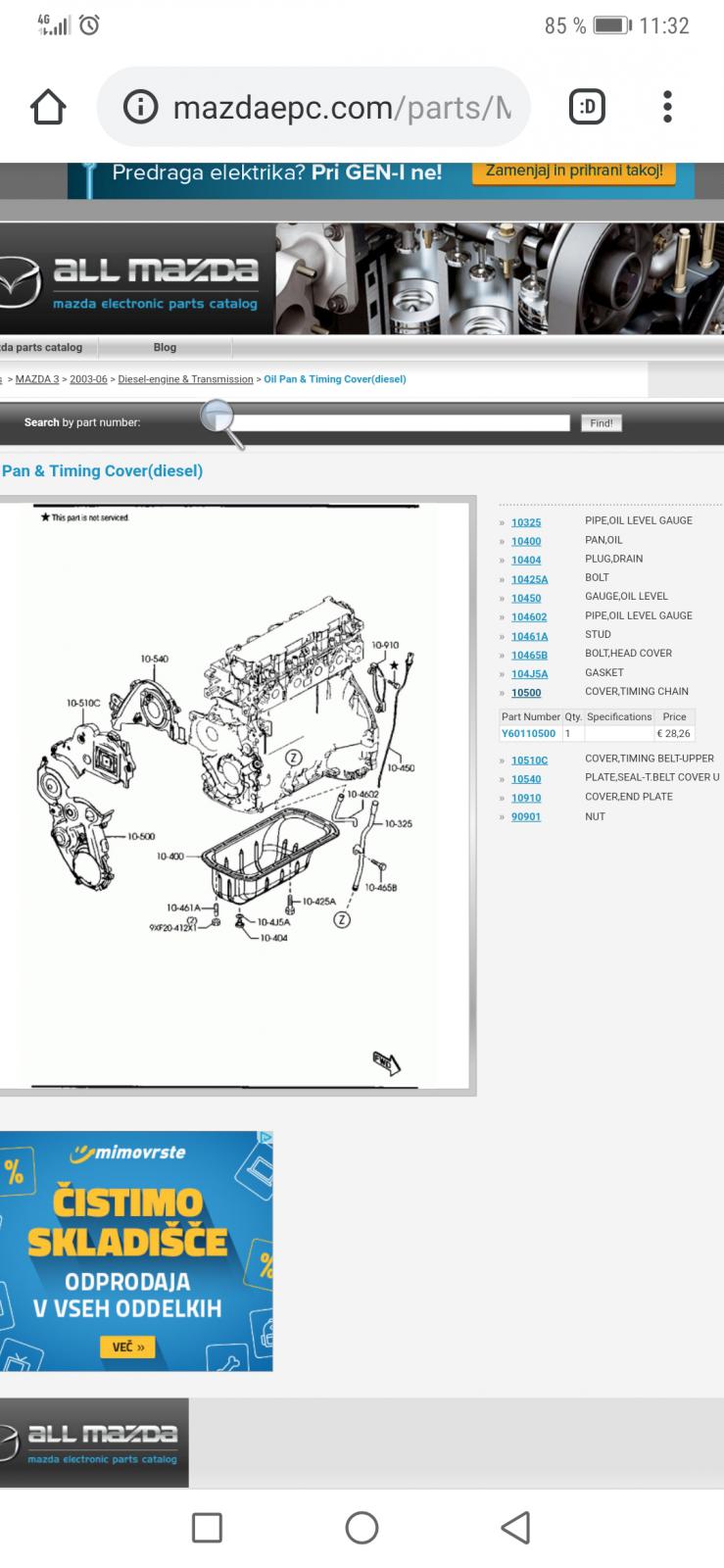Tap the battery status icon

click(612, 25)
